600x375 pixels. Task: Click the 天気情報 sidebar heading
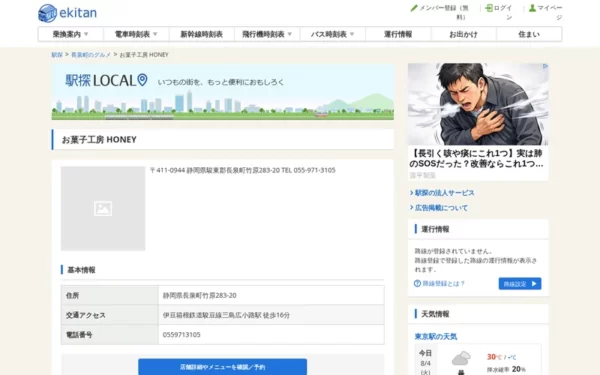coord(435,314)
